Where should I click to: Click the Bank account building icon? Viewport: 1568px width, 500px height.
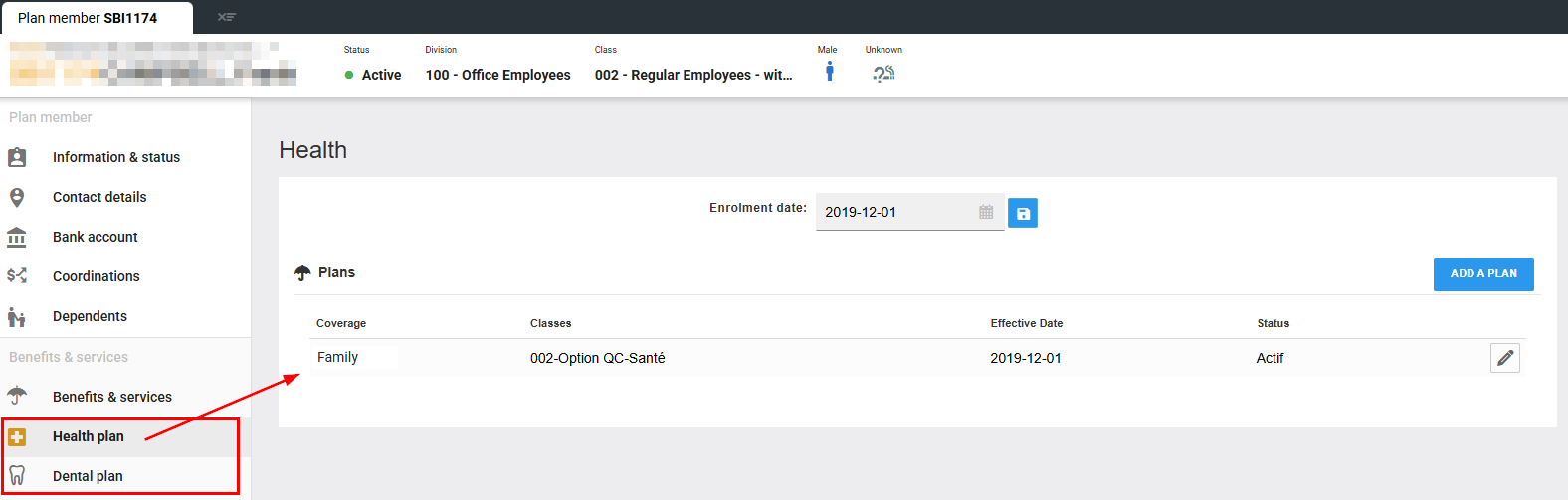pyautogui.click(x=17, y=237)
